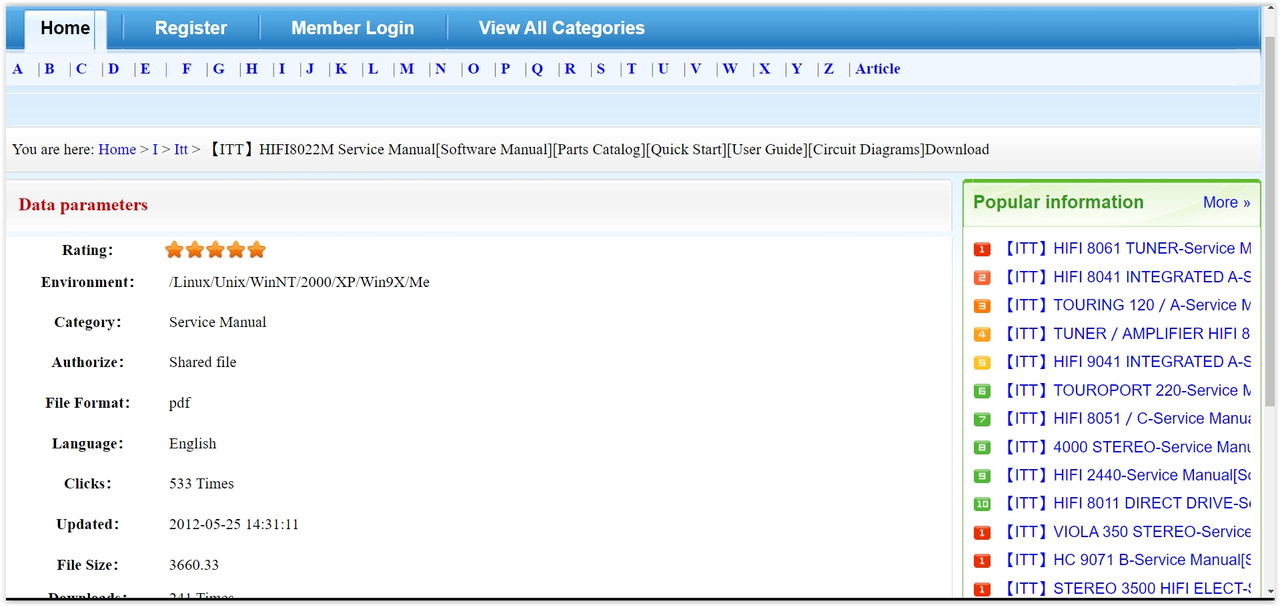Browse brands starting with letter R
The height and width of the screenshot is (606, 1280).
tap(570, 69)
